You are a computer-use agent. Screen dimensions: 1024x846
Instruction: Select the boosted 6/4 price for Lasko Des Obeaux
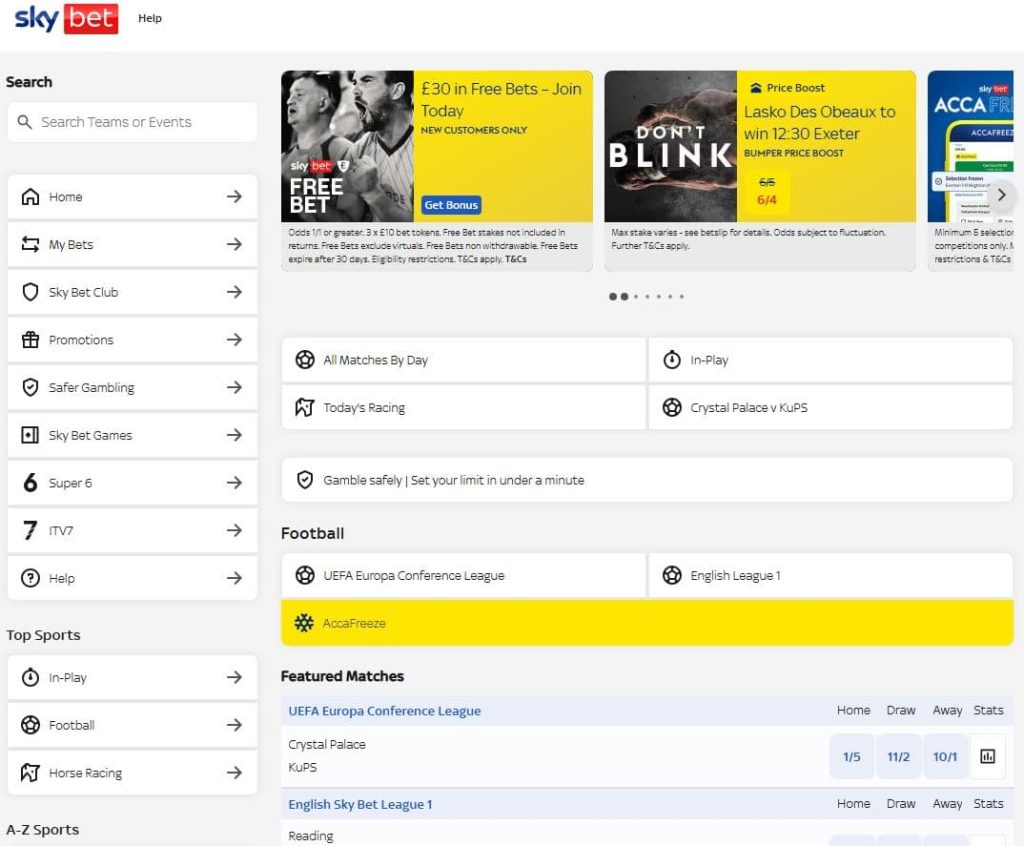(x=766, y=200)
